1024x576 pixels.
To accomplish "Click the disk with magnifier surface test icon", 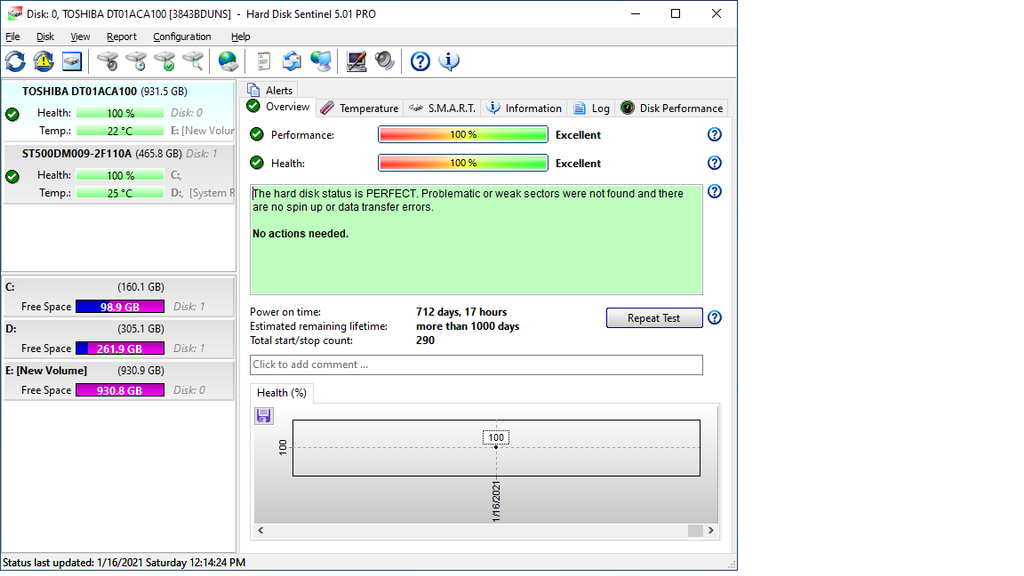I will pos(193,61).
